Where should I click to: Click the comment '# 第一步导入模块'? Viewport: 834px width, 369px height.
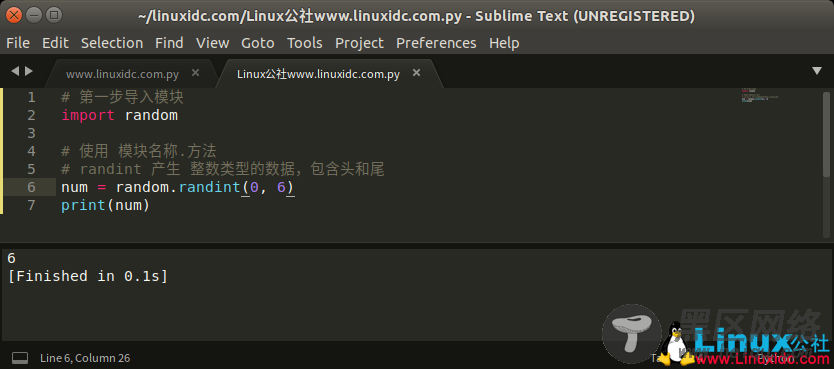(x=122, y=97)
